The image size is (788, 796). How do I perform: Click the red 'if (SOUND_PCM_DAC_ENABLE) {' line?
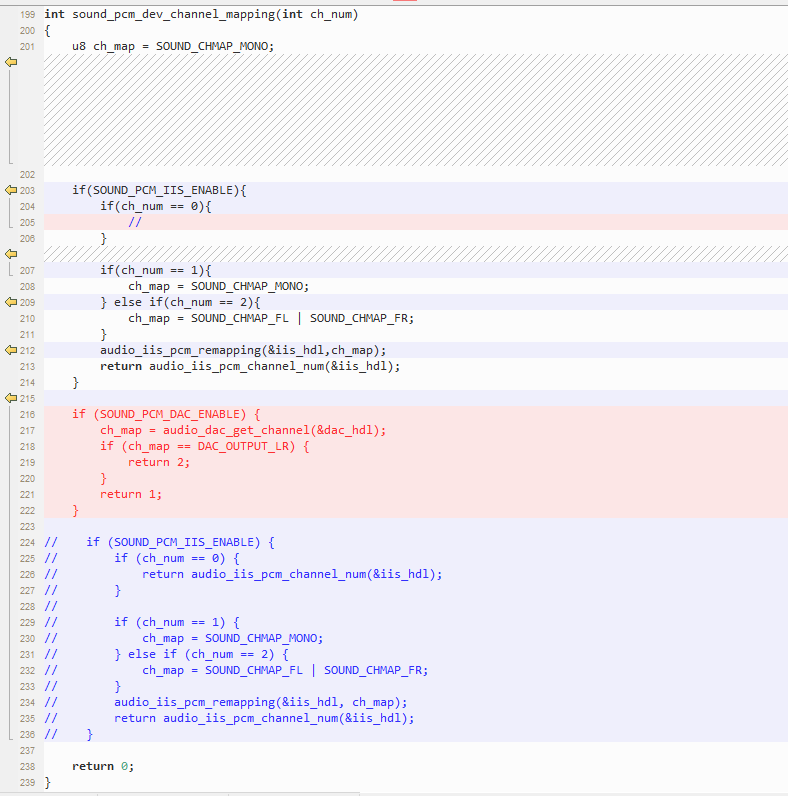point(166,414)
